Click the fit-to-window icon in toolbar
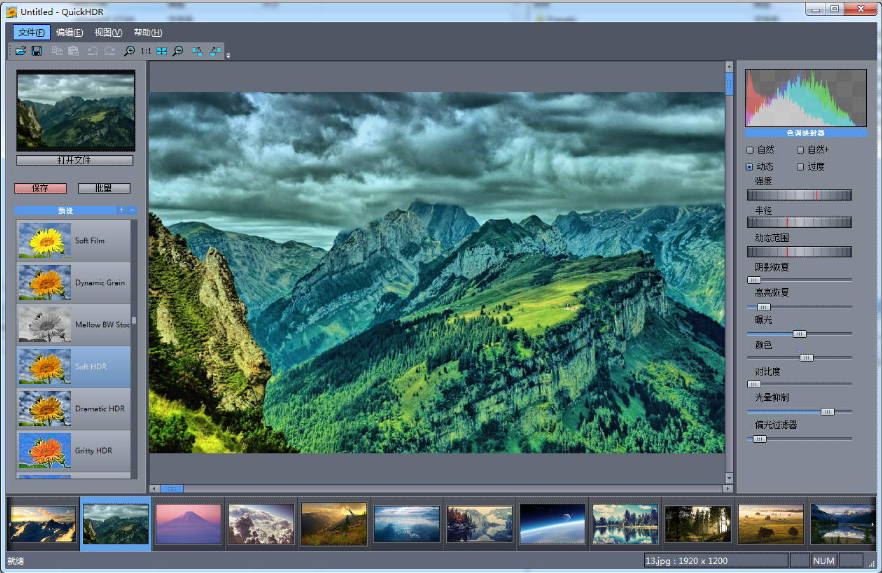Screen dimensions: 882x573 161,51
